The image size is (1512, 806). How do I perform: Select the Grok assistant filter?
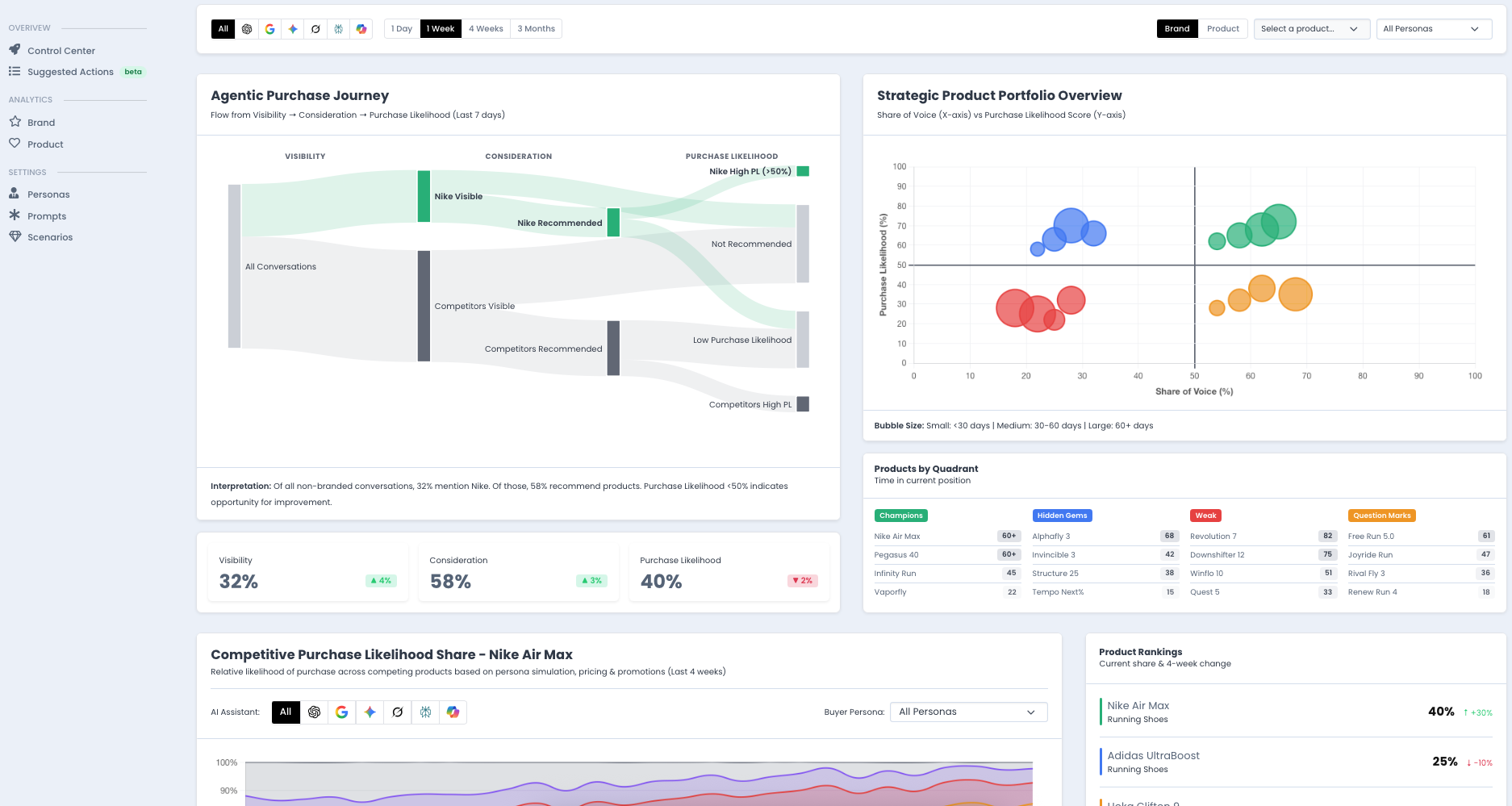pyautogui.click(x=315, y=28)
